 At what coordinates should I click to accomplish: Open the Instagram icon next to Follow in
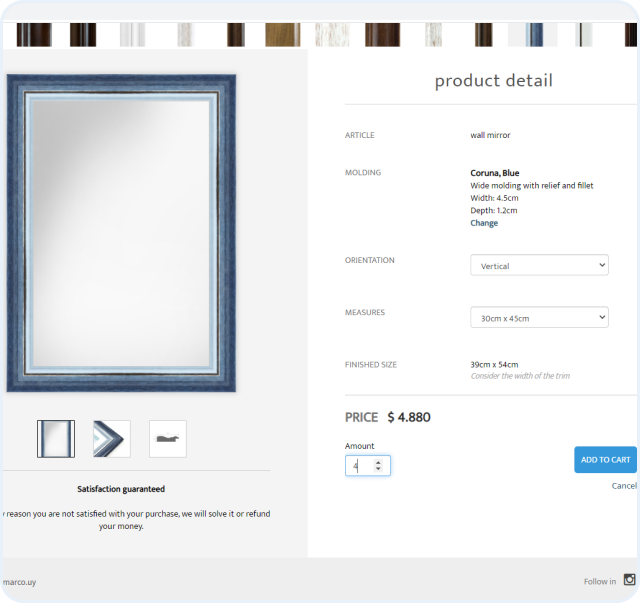pos(629,580)
